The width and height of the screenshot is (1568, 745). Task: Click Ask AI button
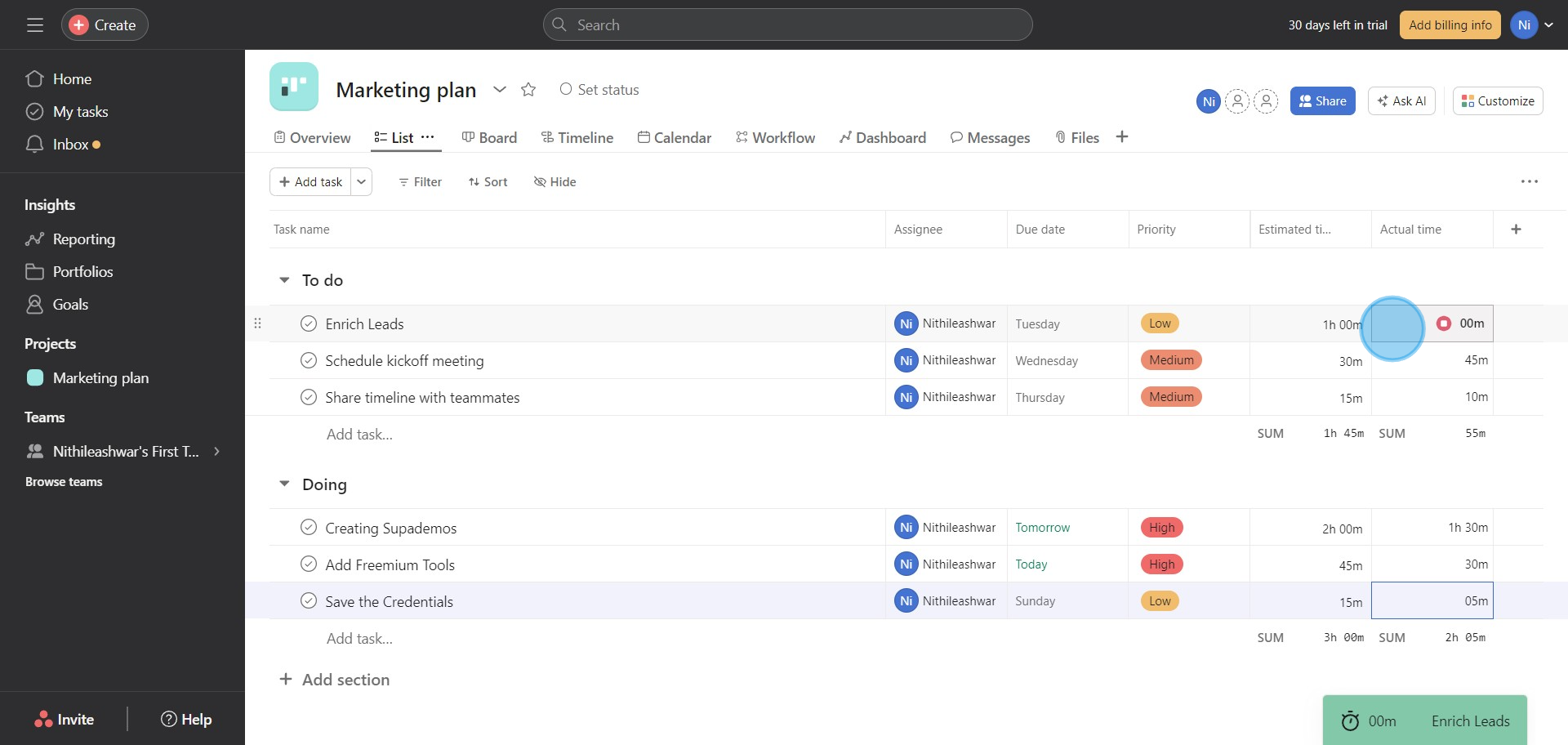tap(1401, 101)
